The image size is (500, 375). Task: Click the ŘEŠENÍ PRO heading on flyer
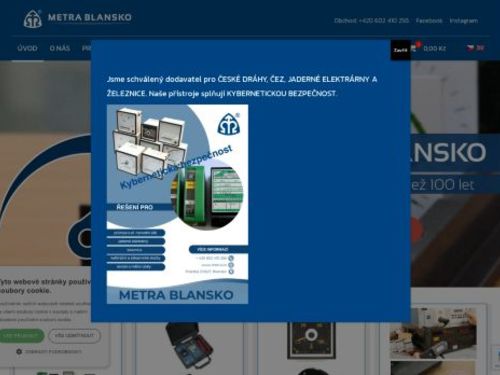pyautogui.click(x=135, y=207)
